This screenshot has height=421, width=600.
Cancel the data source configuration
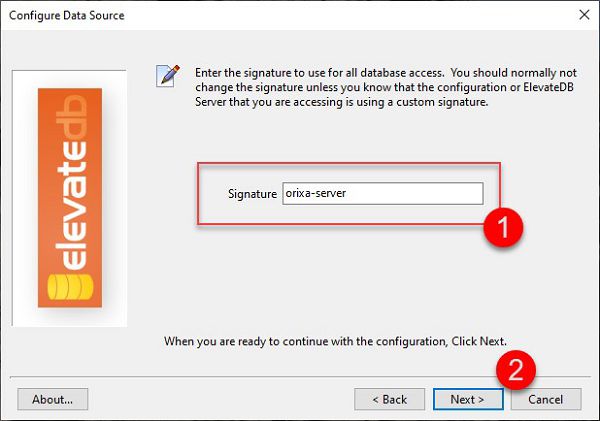[546, 399]
